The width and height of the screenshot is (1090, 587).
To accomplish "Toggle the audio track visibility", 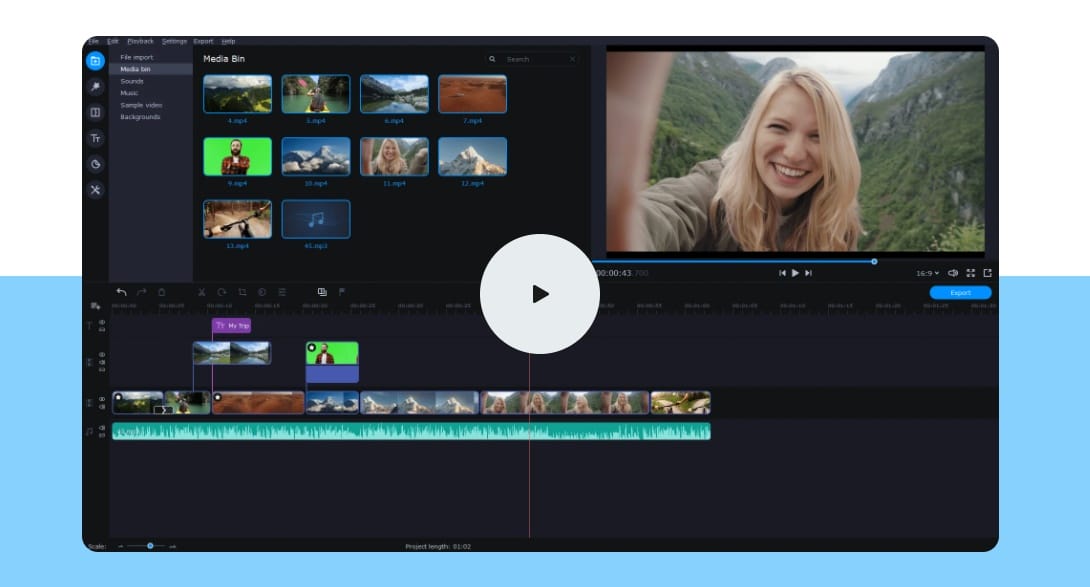I will pos(103,426).
